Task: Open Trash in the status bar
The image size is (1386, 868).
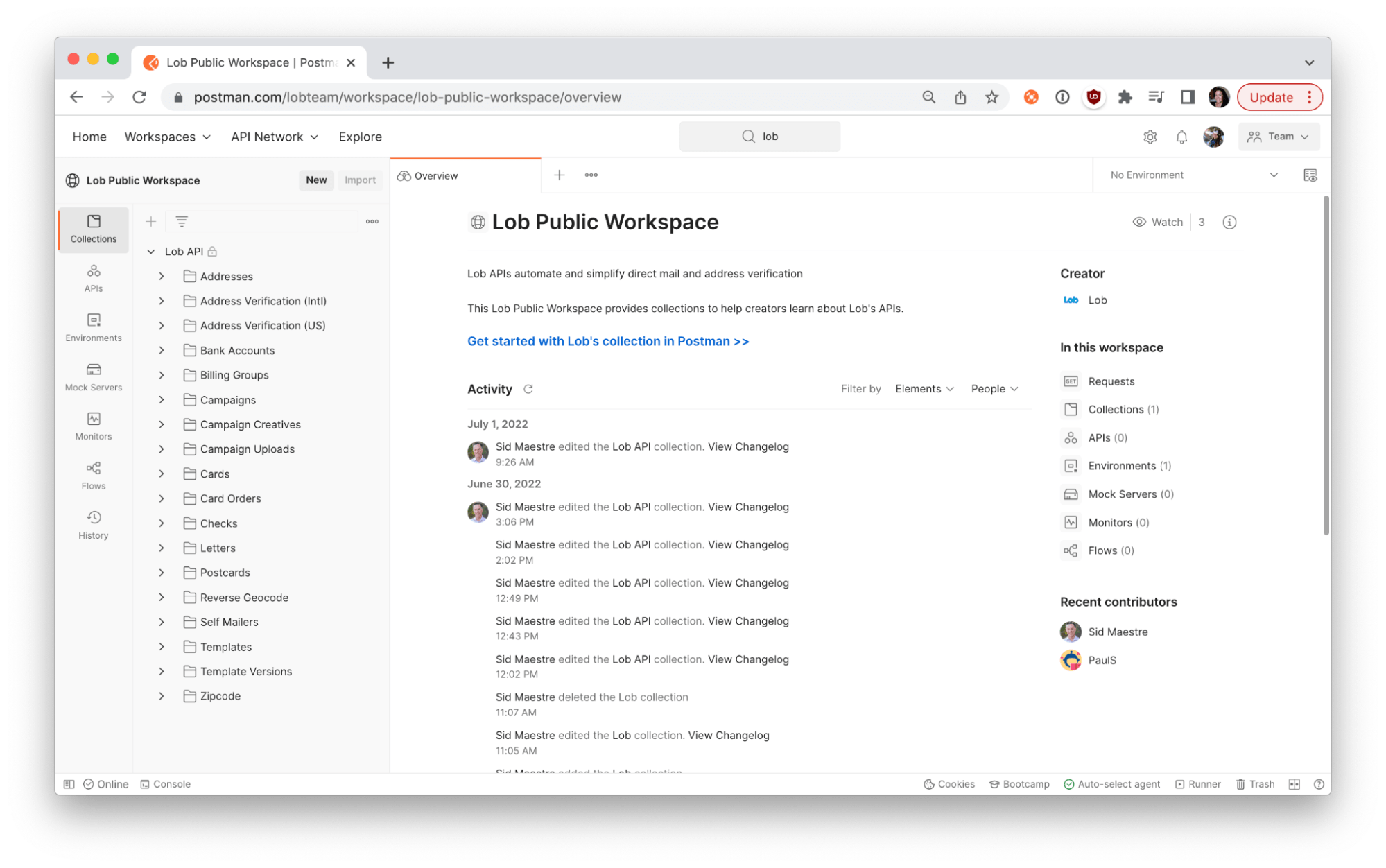Action: pyautogui.click(x=1256, y=784)
